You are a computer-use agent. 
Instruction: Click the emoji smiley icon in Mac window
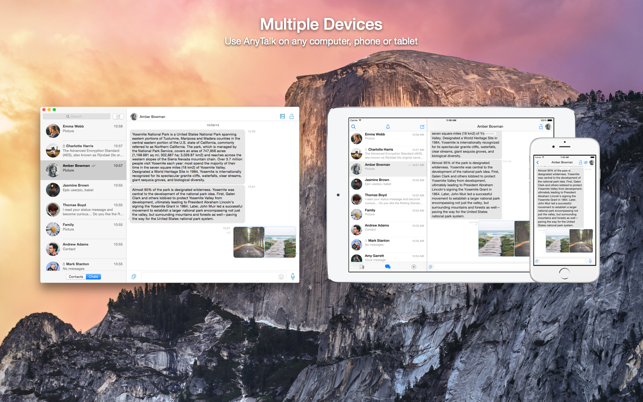pyautogui.click(x=281, y=277)
